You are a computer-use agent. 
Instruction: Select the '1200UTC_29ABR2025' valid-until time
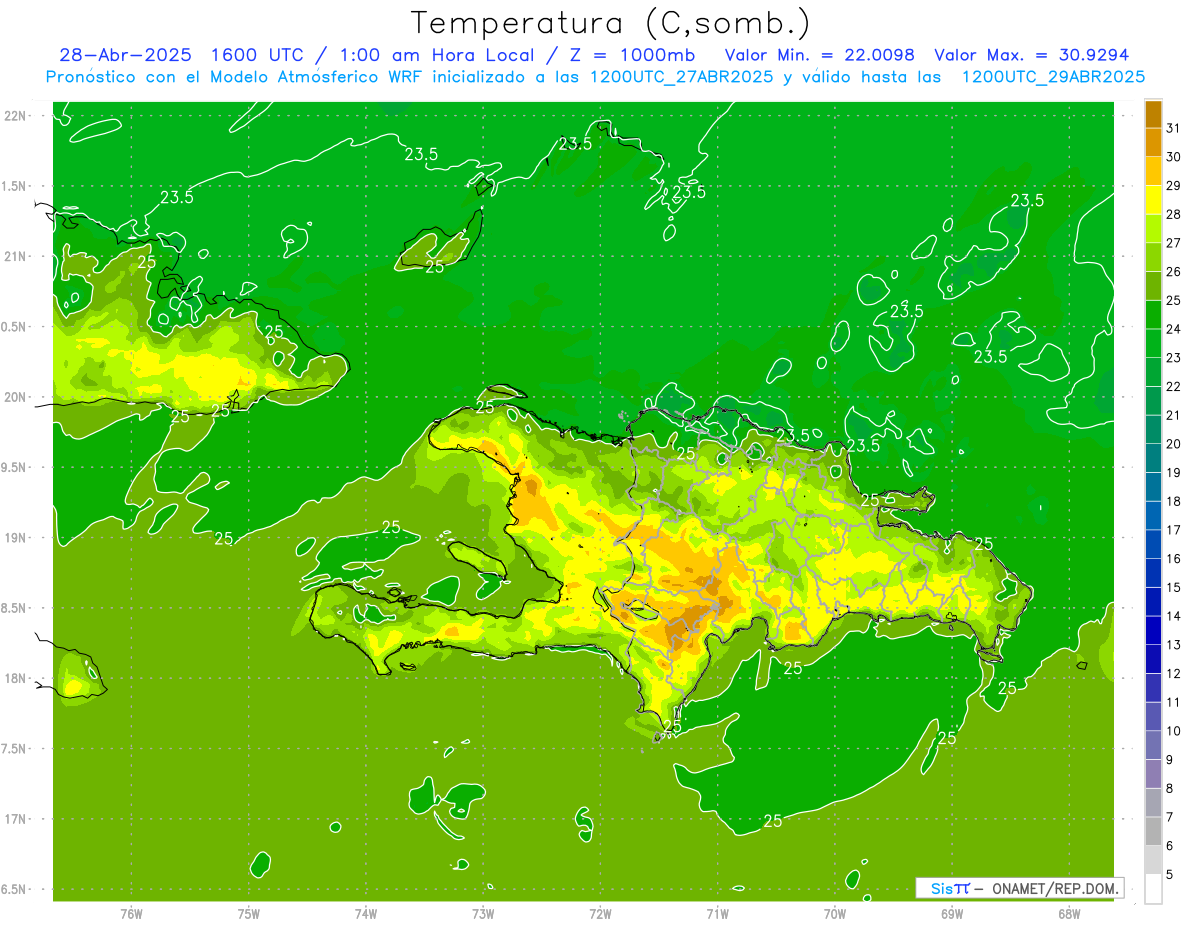tap(1053, 77)
